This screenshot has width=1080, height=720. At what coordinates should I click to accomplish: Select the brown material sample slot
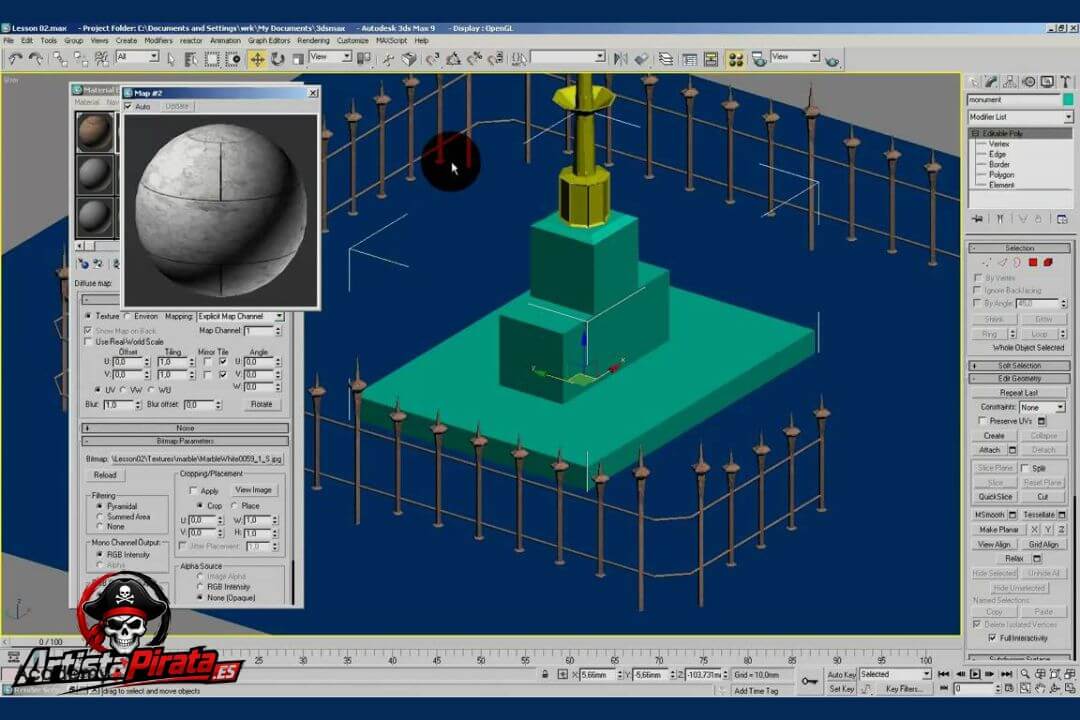94,132
